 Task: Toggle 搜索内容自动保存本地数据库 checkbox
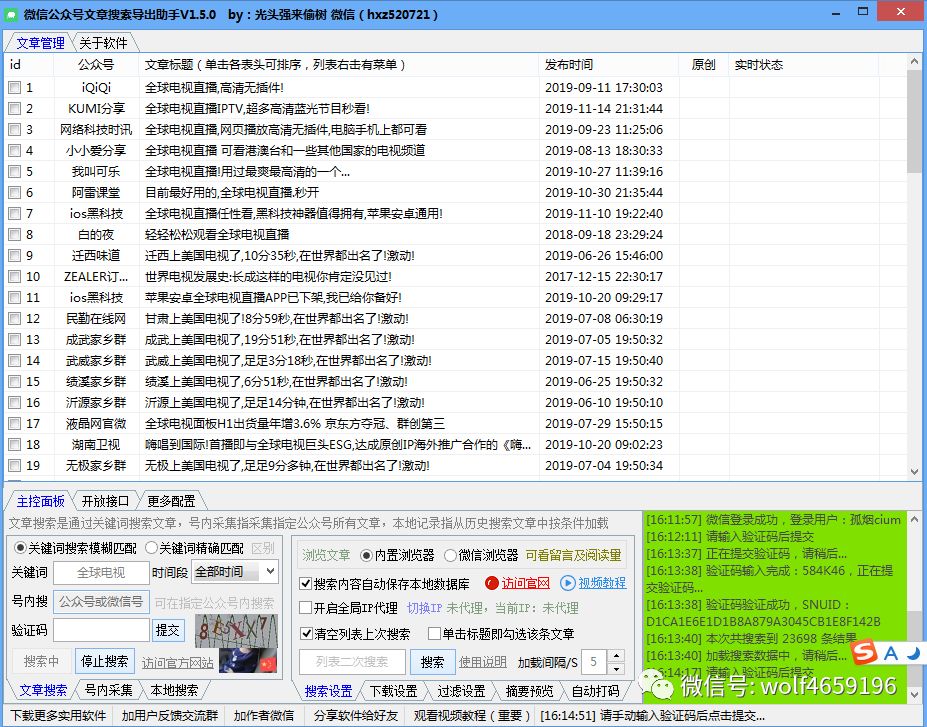306,584
